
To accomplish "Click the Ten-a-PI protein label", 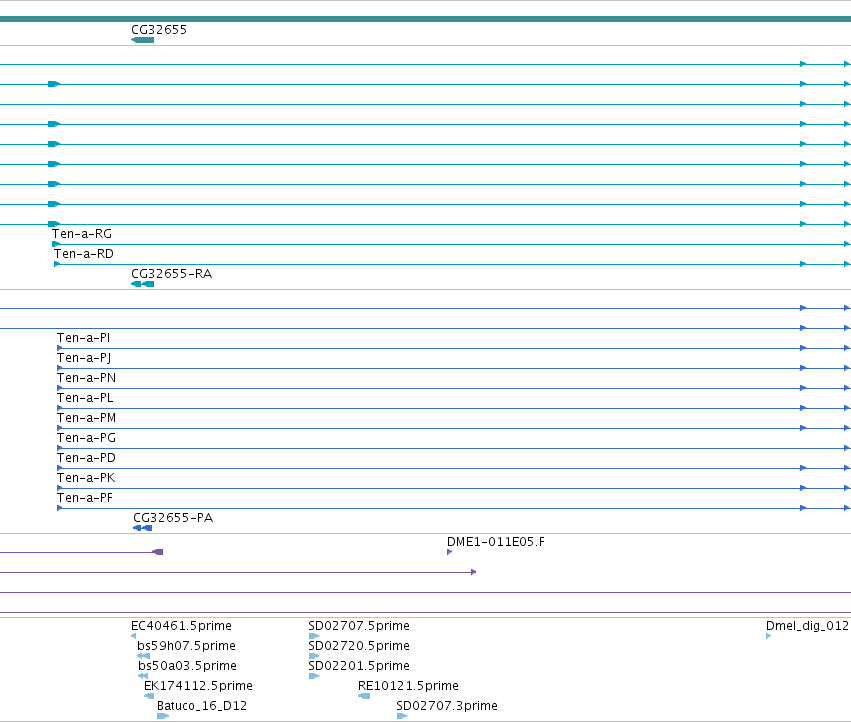I will (x=84, y=338).
